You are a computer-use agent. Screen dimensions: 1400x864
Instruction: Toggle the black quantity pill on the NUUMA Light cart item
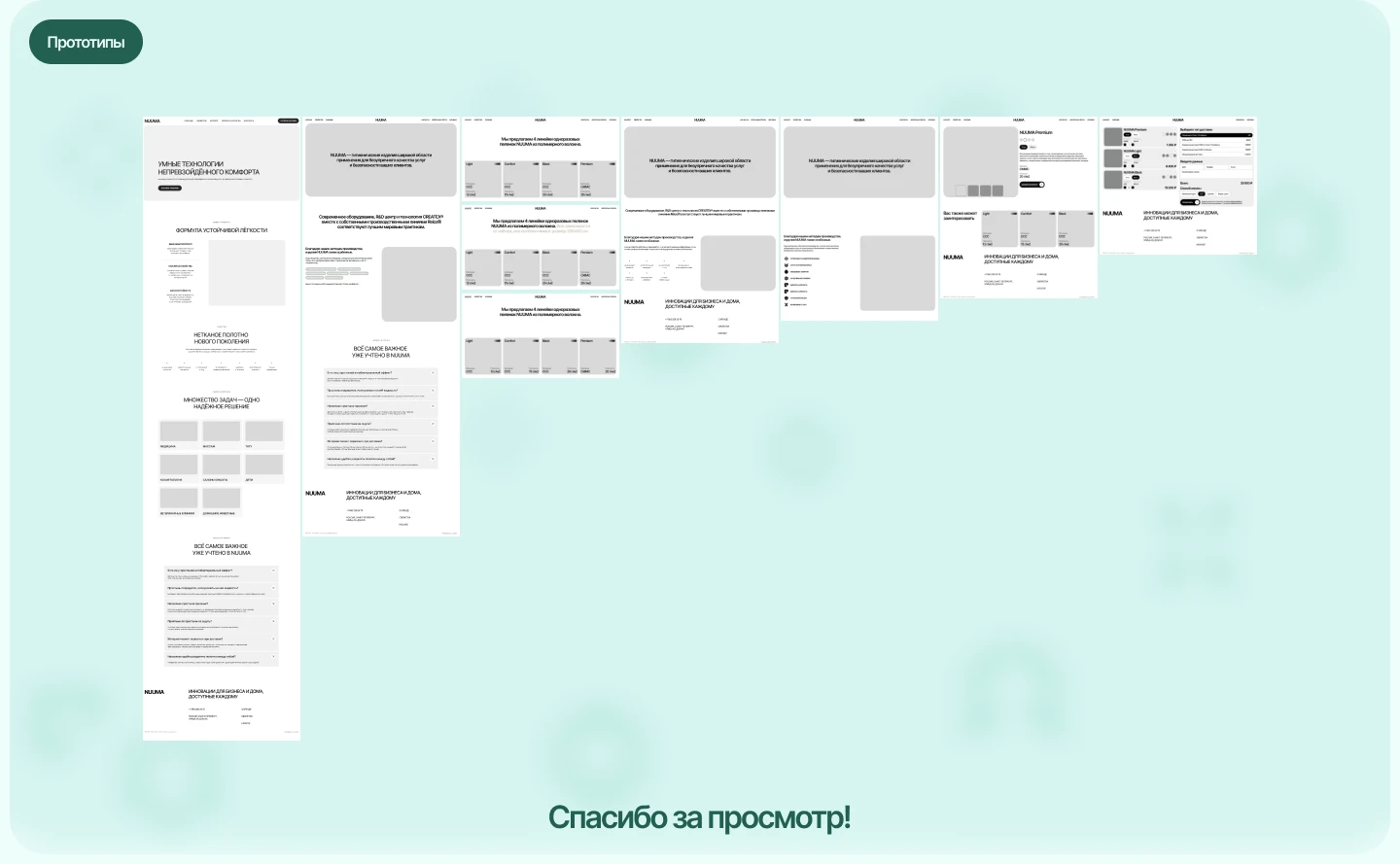pos(1136,156)
